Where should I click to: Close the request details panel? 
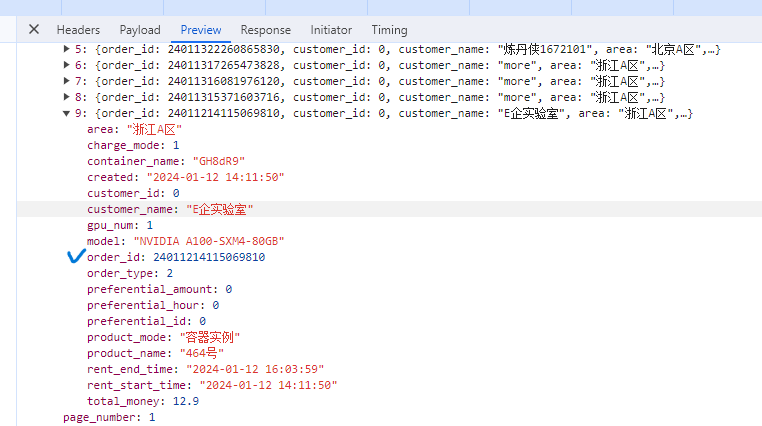34,30
